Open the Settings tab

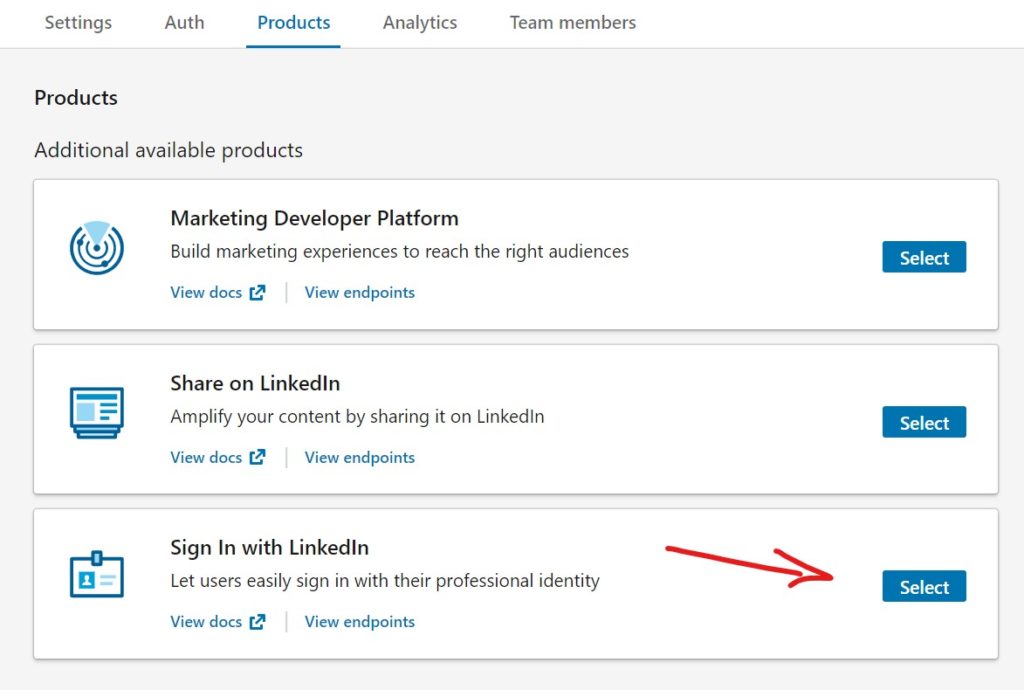(78, 23)
